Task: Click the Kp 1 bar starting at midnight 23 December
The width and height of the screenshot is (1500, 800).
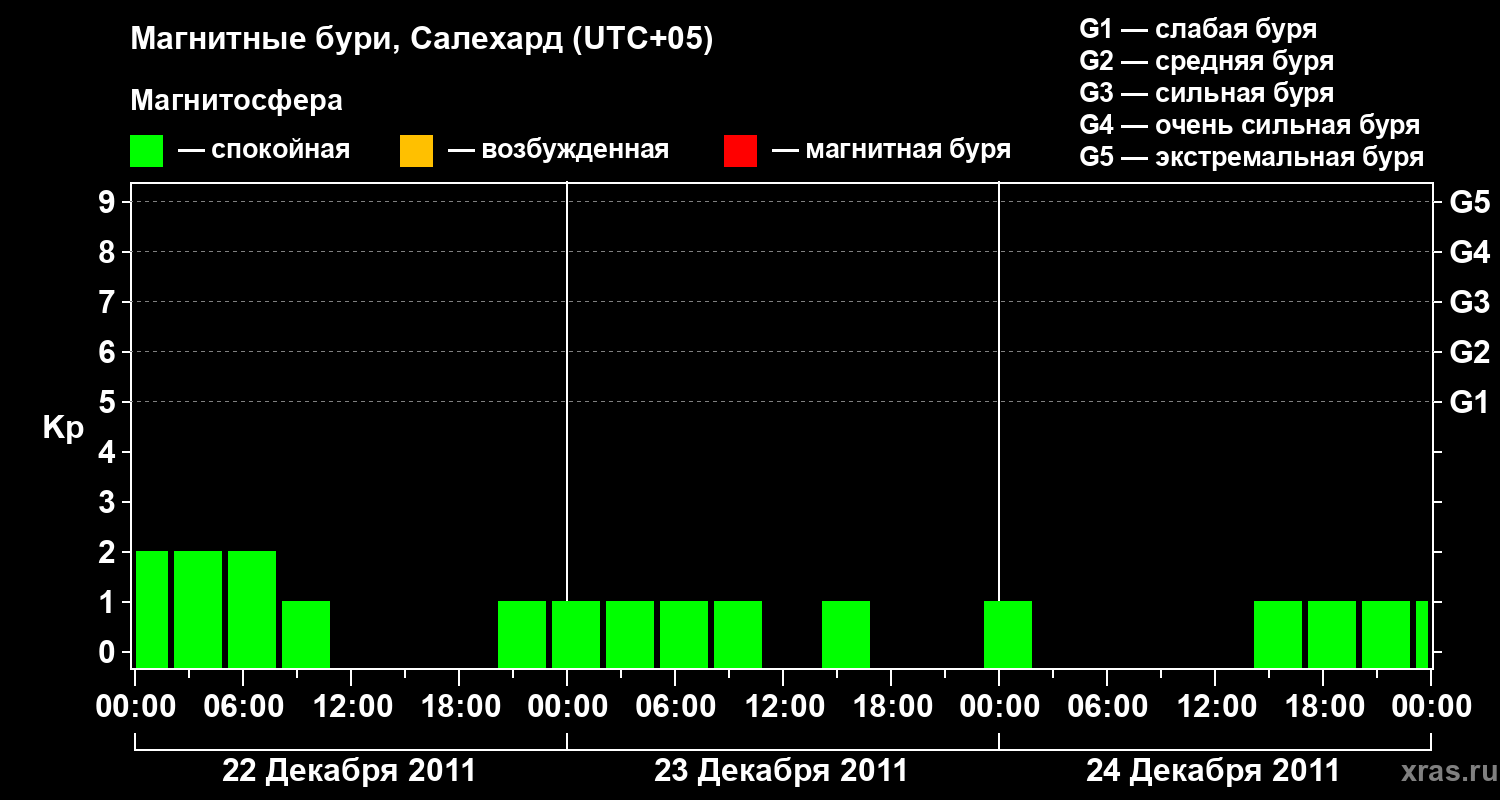Action: tap(576, 634)
